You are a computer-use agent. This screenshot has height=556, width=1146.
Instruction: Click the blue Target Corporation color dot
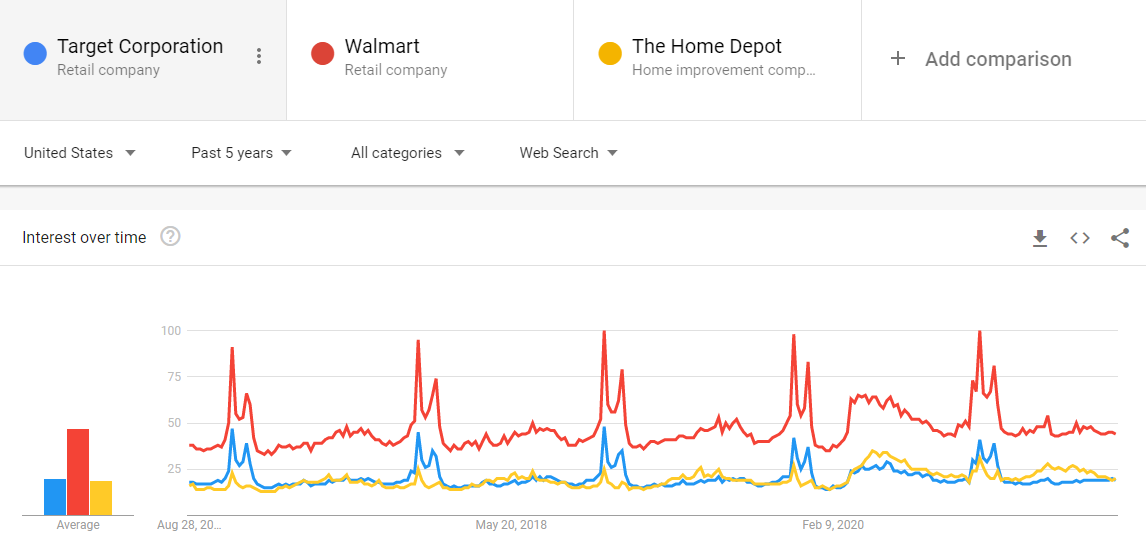[35, 53]
